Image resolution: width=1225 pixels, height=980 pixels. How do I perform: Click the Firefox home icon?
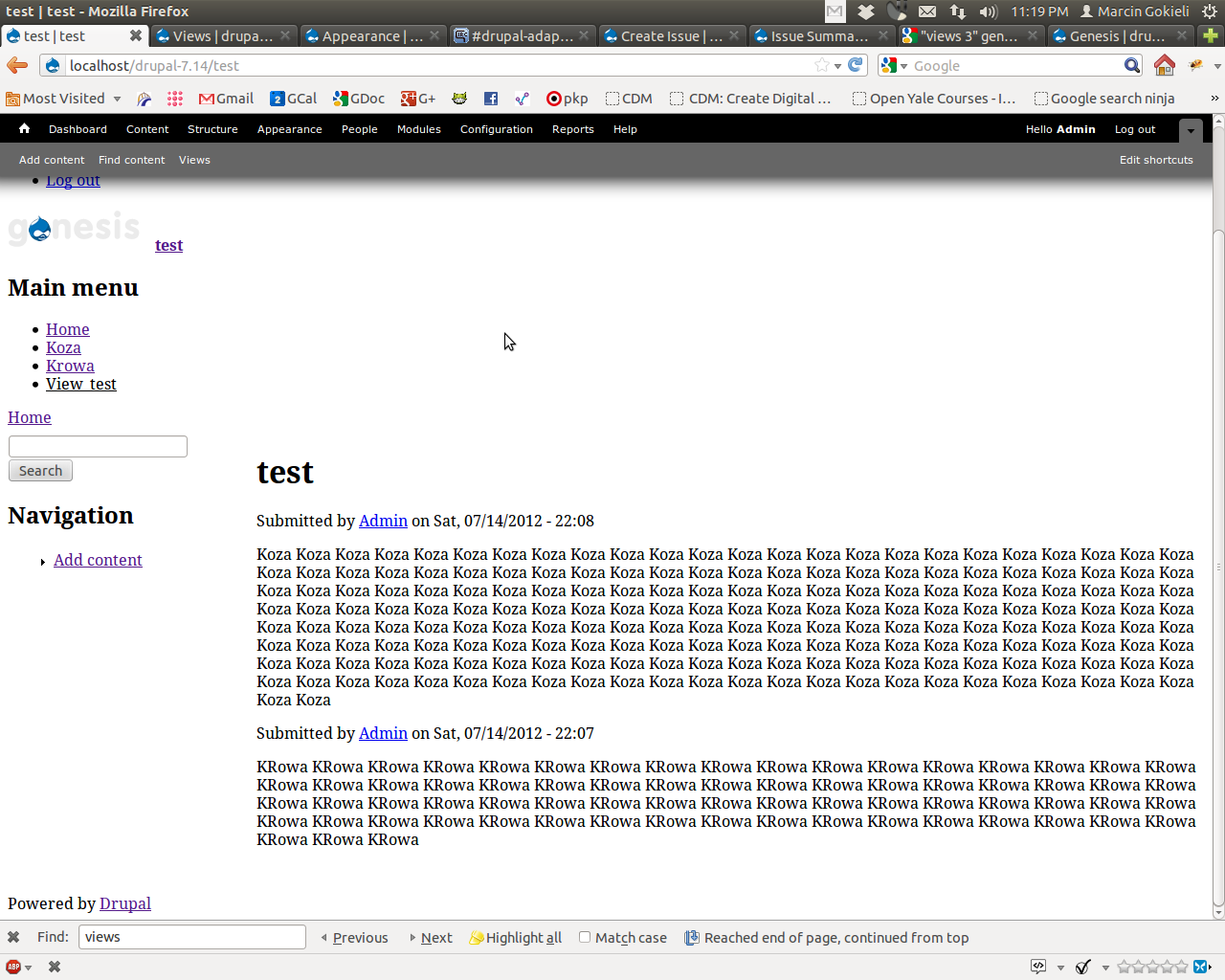coord(1164,65)
